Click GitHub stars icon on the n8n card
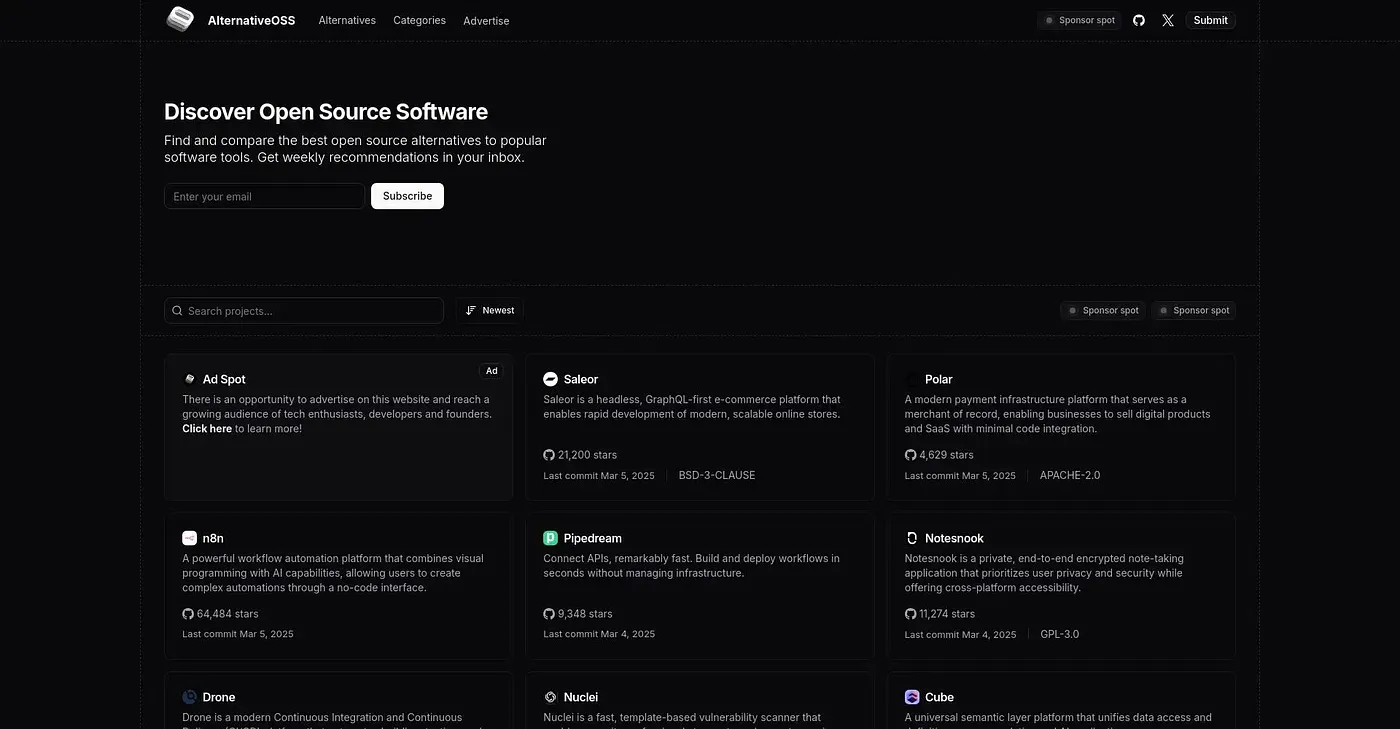Image resolution: width=1400 pixels, height=729 pixels. point(188,614)
